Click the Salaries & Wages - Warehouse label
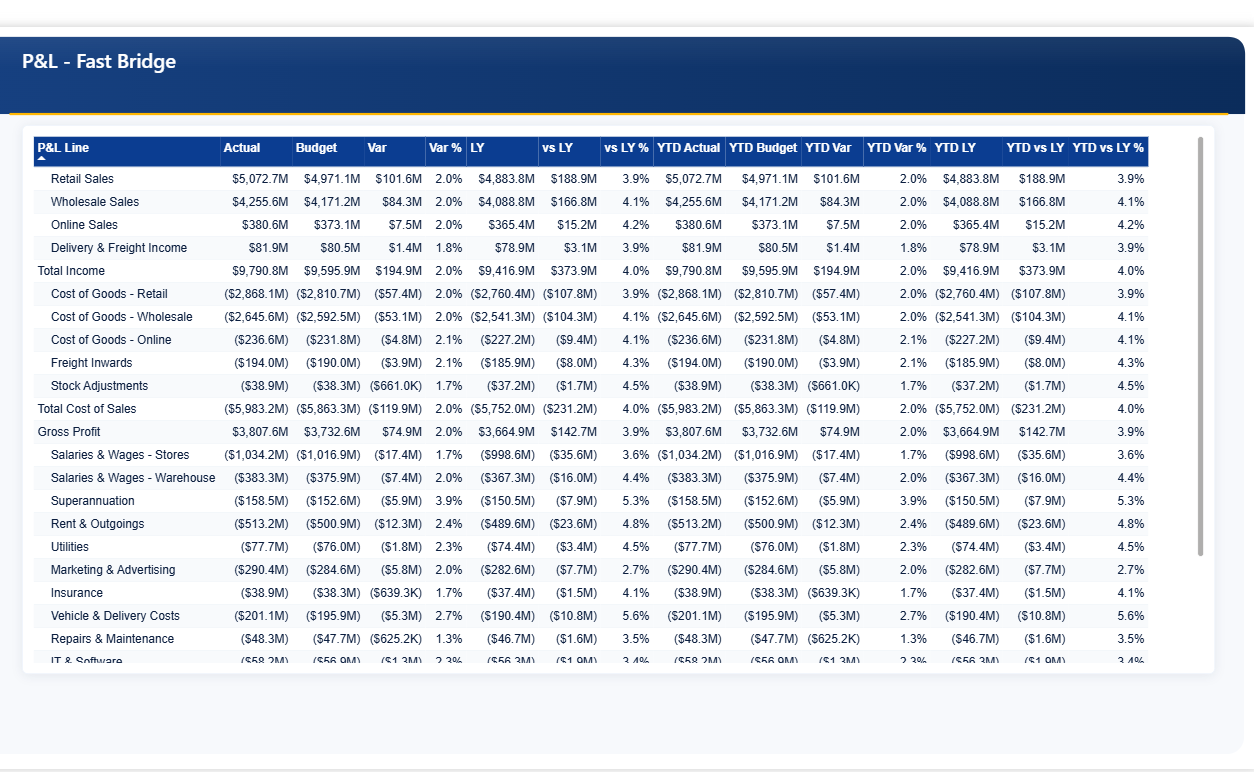 tap(133, 478)
